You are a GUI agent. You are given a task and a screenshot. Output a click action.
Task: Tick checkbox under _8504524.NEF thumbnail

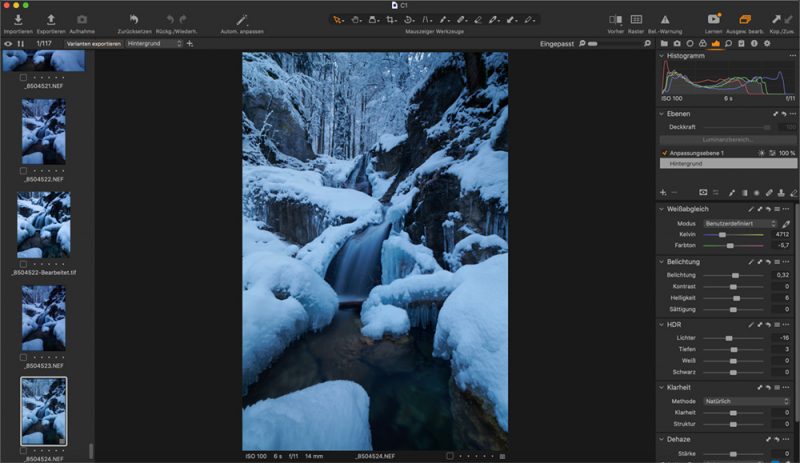pos(23,451)
